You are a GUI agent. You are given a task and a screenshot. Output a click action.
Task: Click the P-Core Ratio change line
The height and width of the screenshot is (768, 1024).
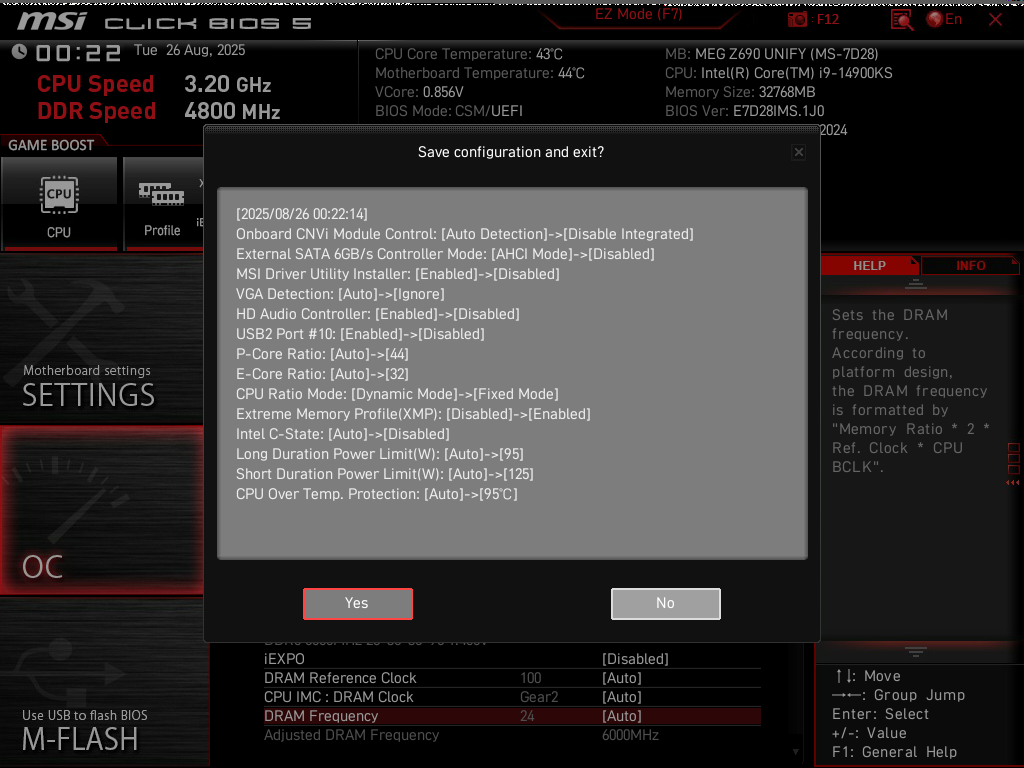point(322,354)
